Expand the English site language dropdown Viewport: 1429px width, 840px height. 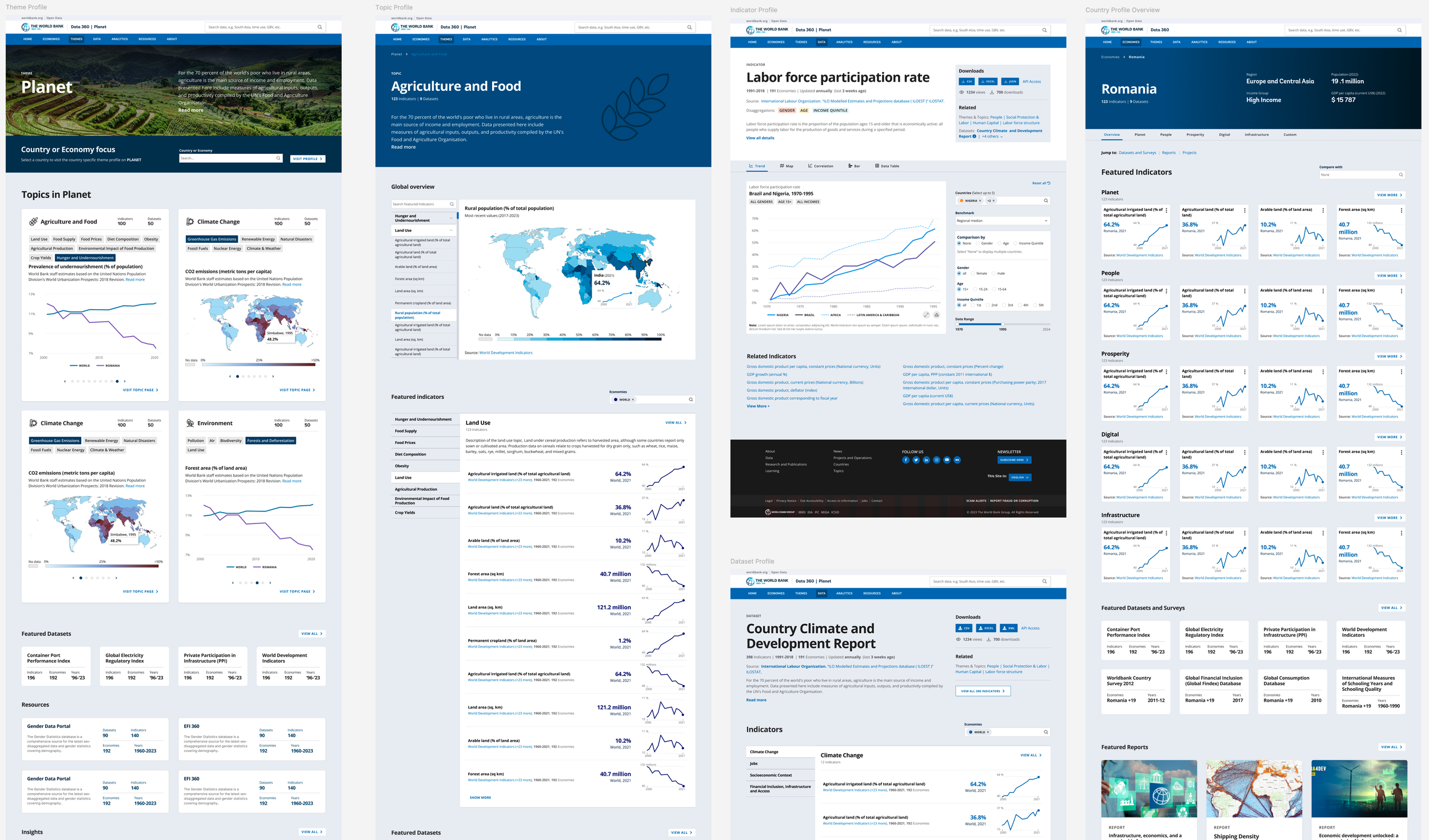pos(1020,477)
